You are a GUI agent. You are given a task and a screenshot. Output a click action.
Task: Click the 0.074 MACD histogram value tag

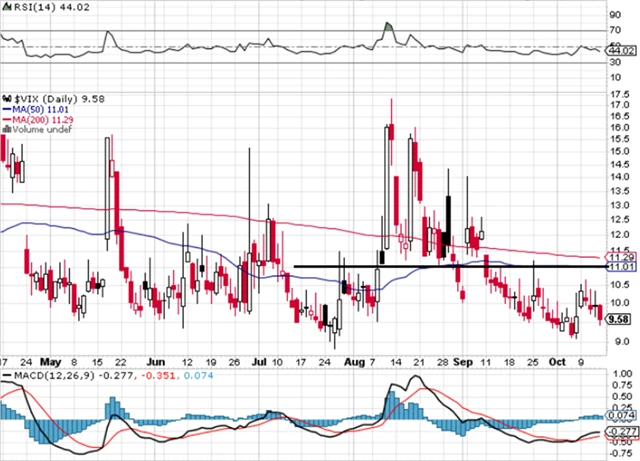point(620,413)
